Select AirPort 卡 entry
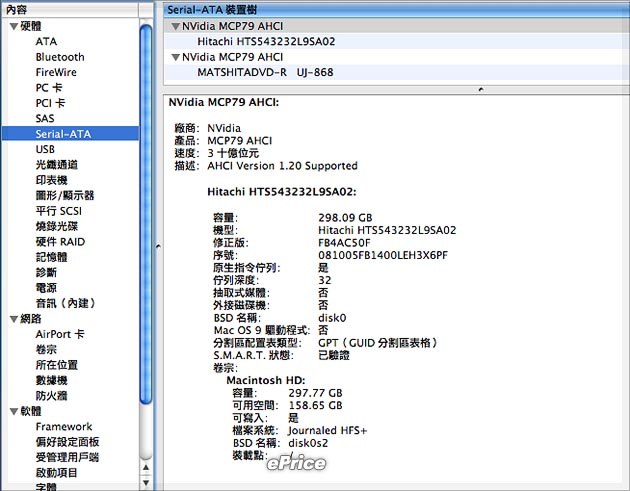 pos(60,334)
